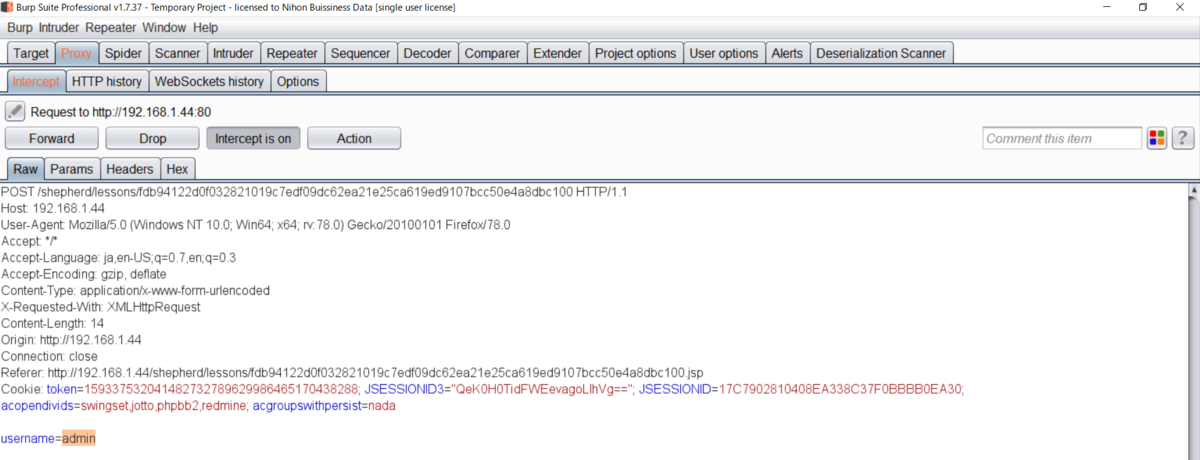Switch to the Target tab

pyautogui.click(x=31, y=53)
